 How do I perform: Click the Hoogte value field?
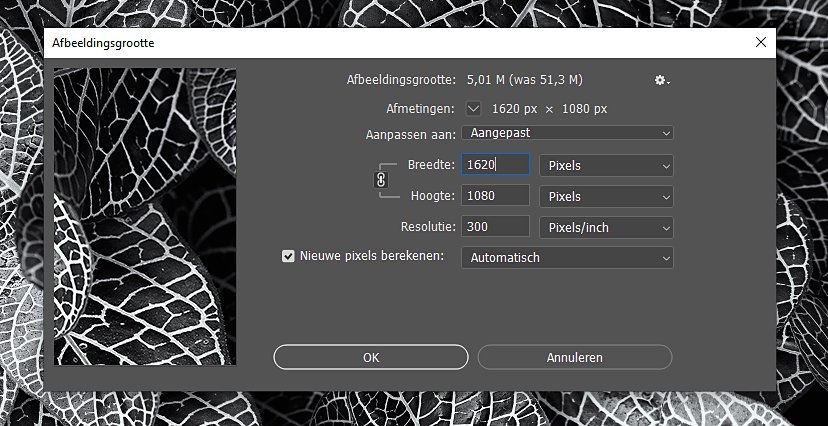(495, 196)
